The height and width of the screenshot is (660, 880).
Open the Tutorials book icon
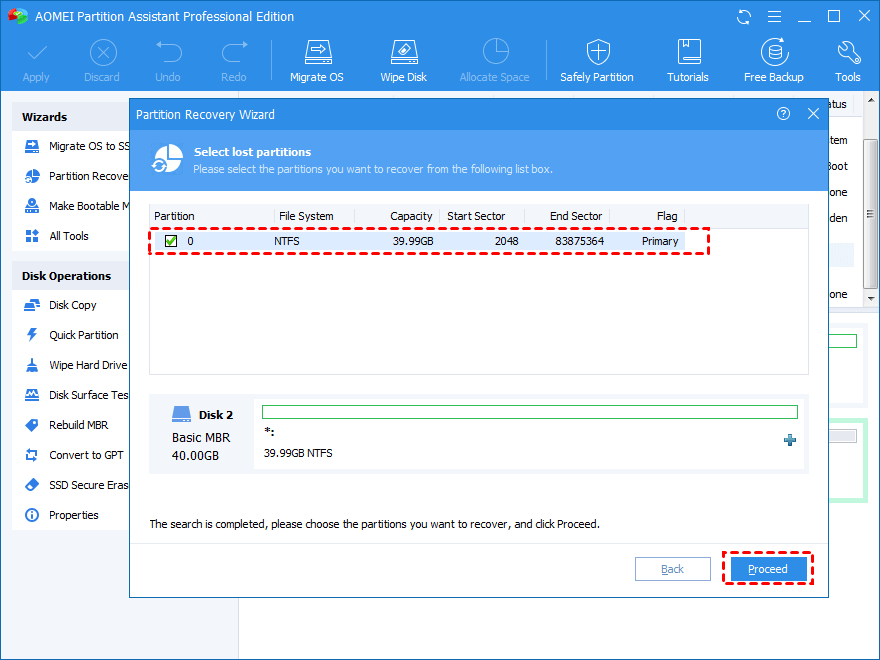(689, 52)
